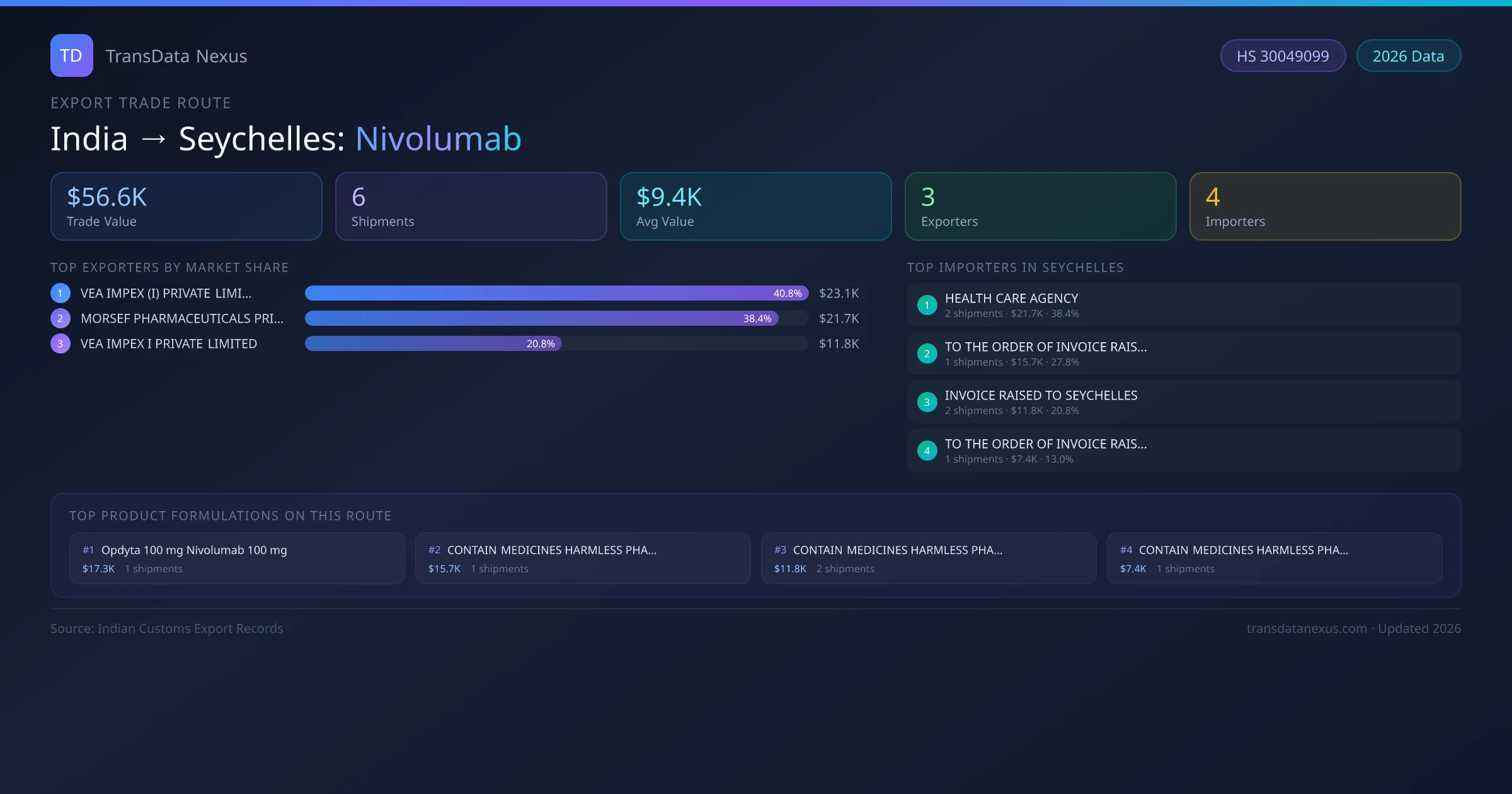
Task: Click the 20.8% market share bar
Action: tap(433, 343)
